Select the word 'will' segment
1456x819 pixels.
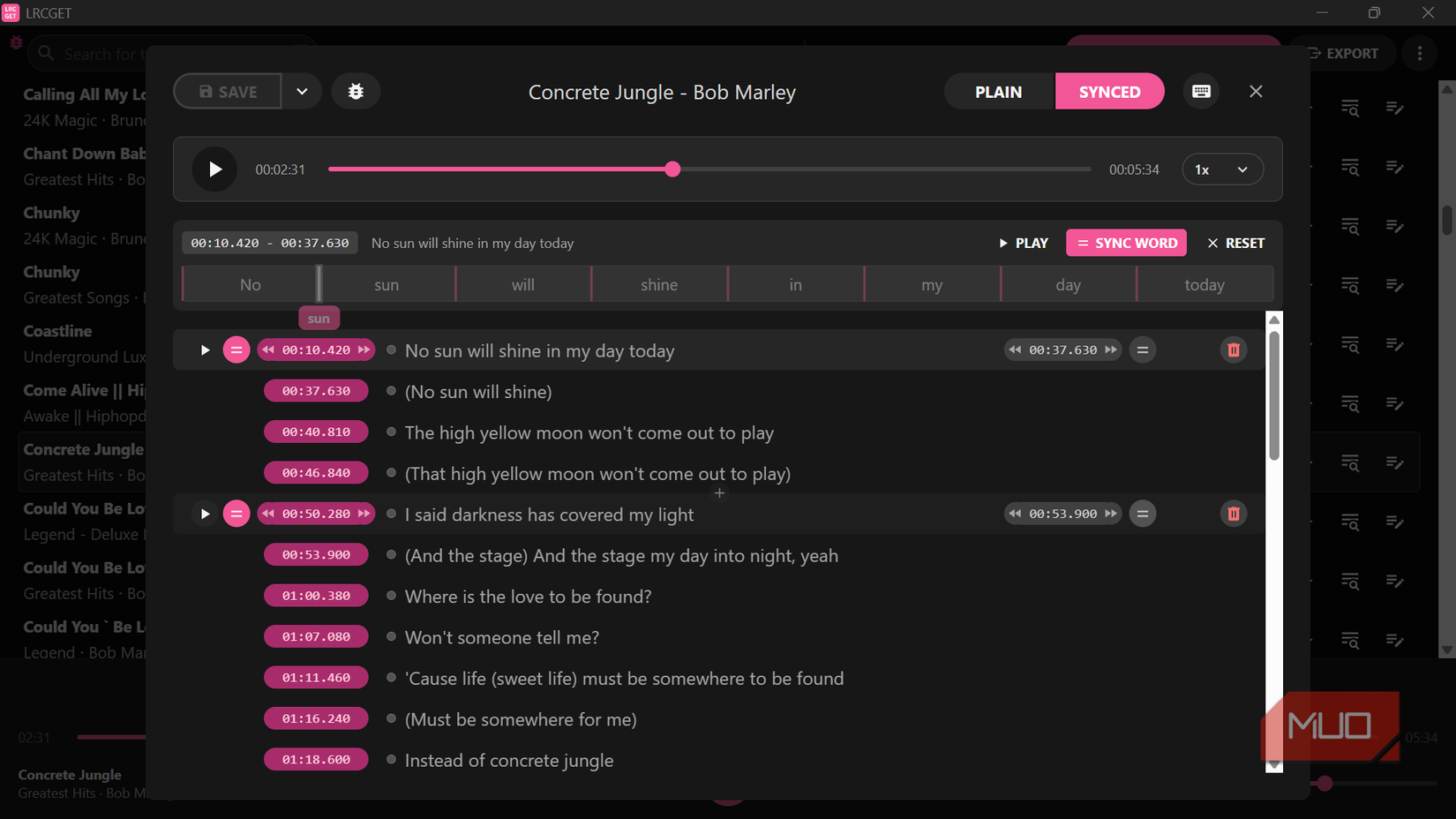point(523,285)
